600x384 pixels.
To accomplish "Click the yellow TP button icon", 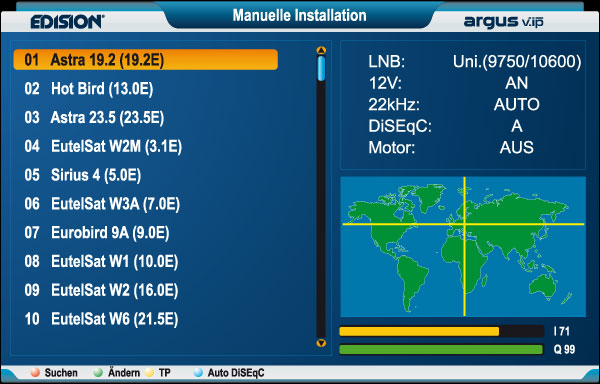I will point(150,373).
